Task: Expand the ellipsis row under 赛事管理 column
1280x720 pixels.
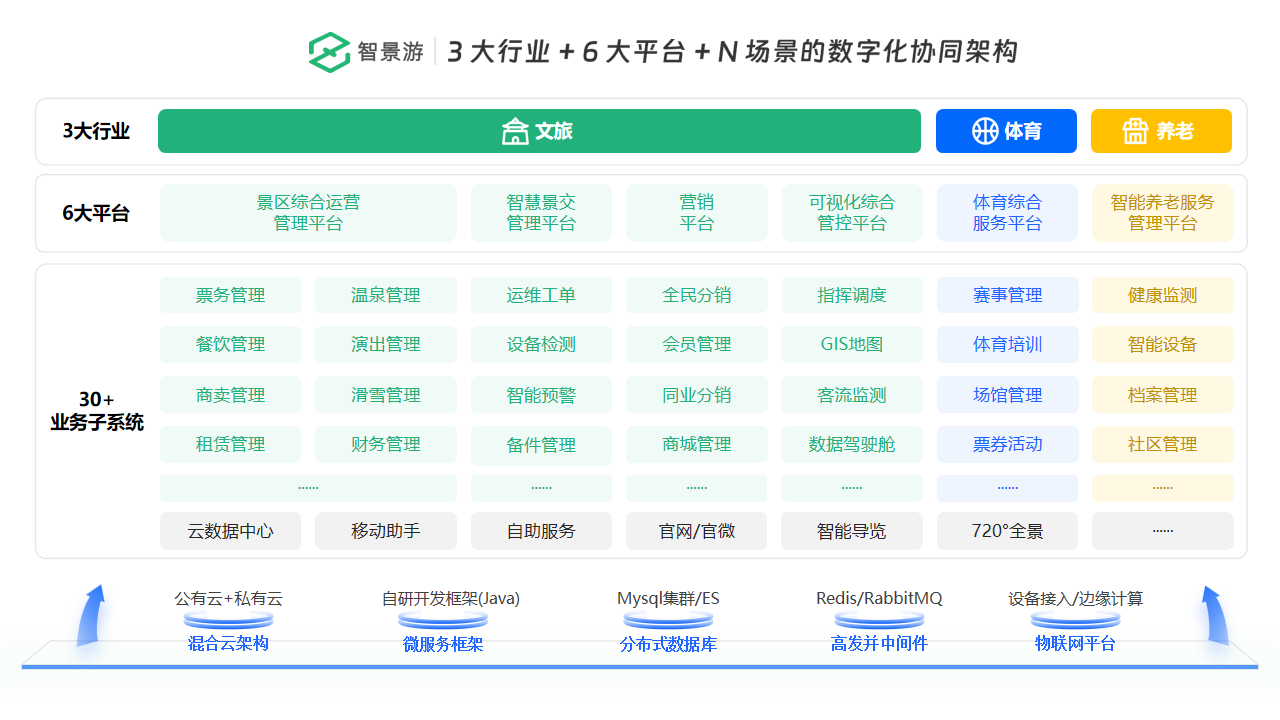Action: (x=1007, y=487)
